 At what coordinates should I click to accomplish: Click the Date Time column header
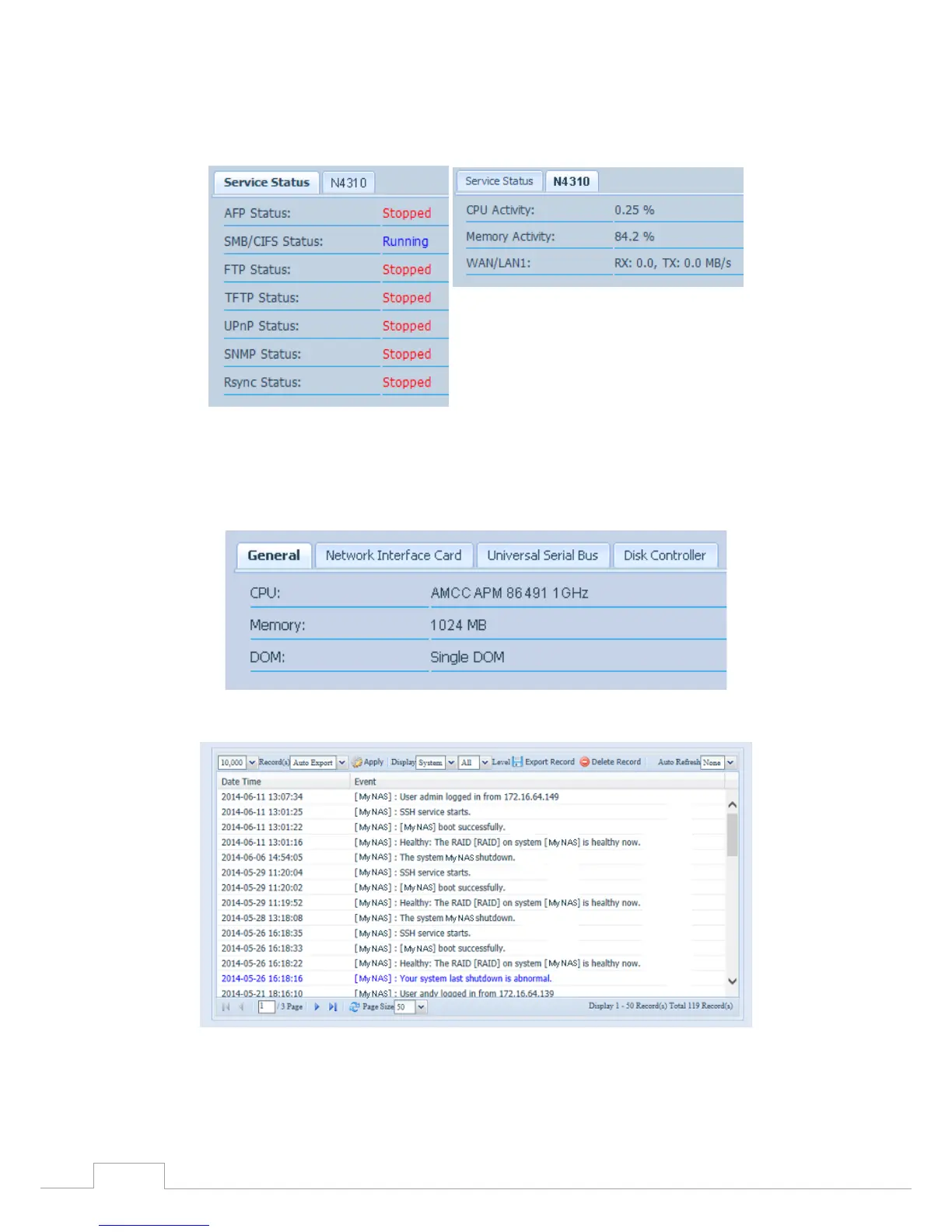pos(284,782)
